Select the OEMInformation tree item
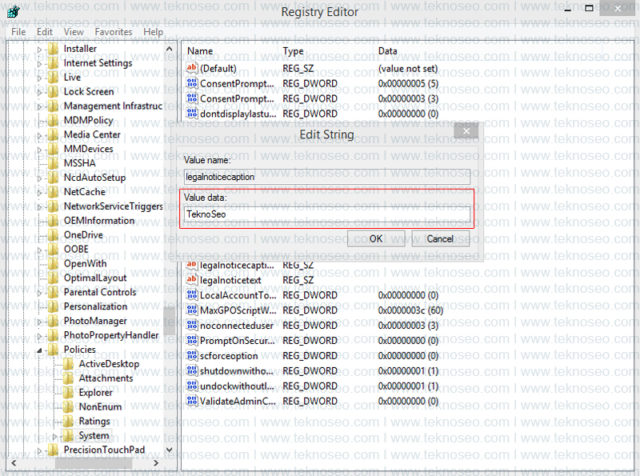Viewport: 640px width, 476px height. tap(99, 221)
